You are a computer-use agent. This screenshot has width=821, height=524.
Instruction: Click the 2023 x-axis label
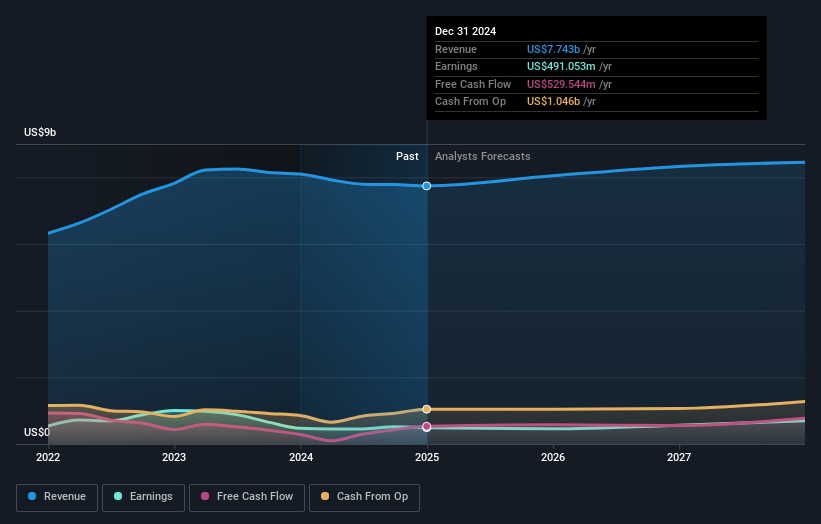[x=174, y=457]
